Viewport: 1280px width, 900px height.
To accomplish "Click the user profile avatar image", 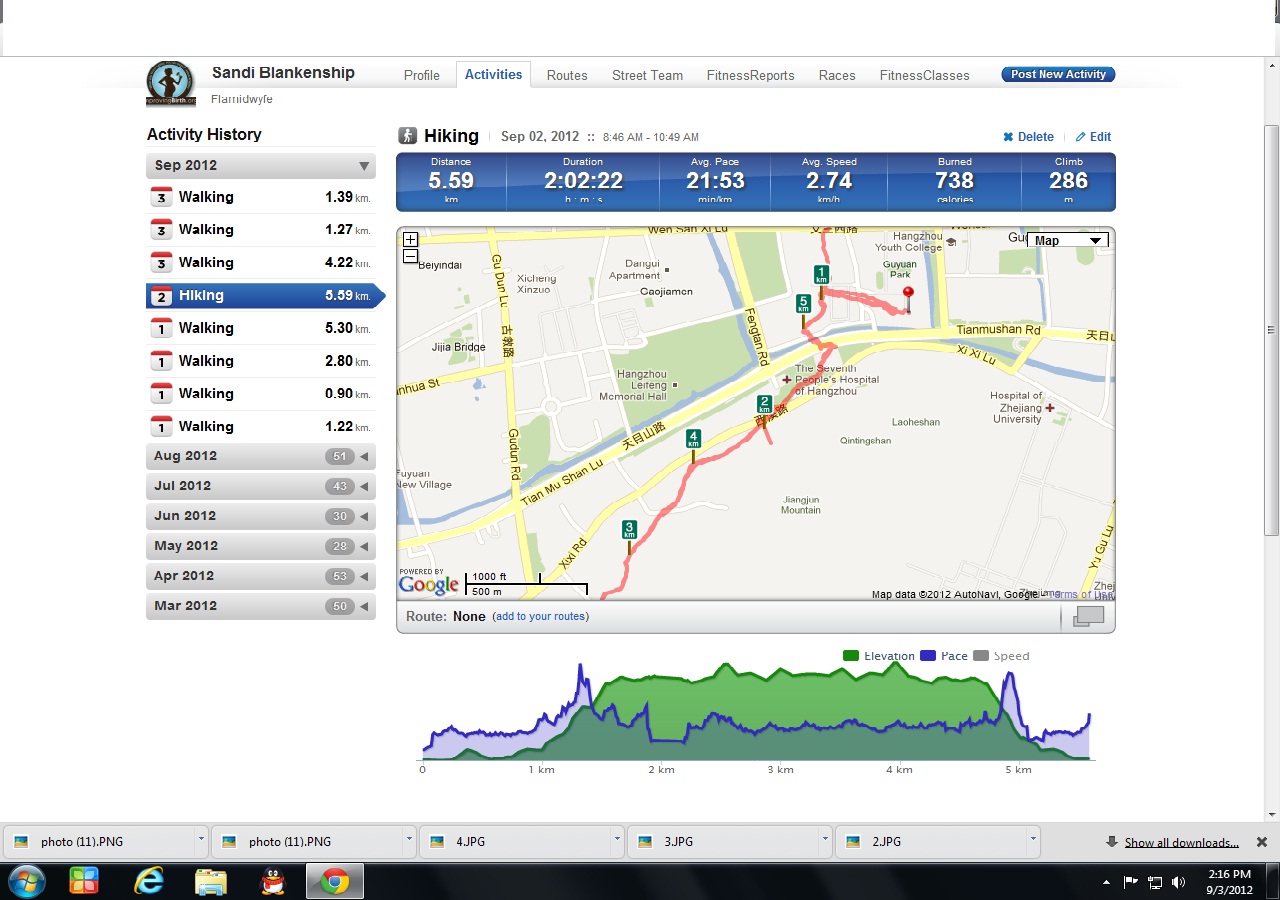I will tap(171, 84).
